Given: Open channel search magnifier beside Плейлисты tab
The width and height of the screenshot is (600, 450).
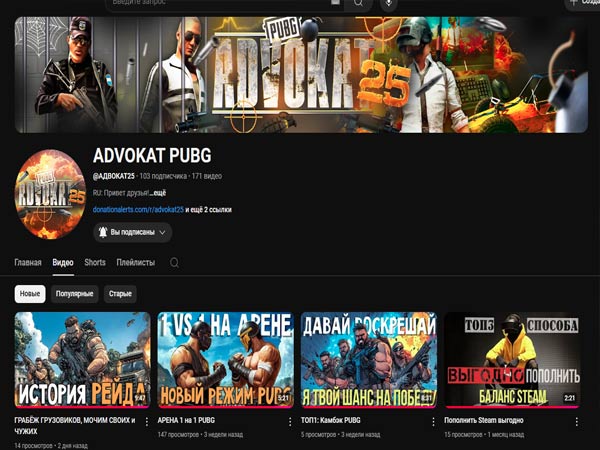Looking at the screenshot, I should pyautogui.click(x=175, y=263).
